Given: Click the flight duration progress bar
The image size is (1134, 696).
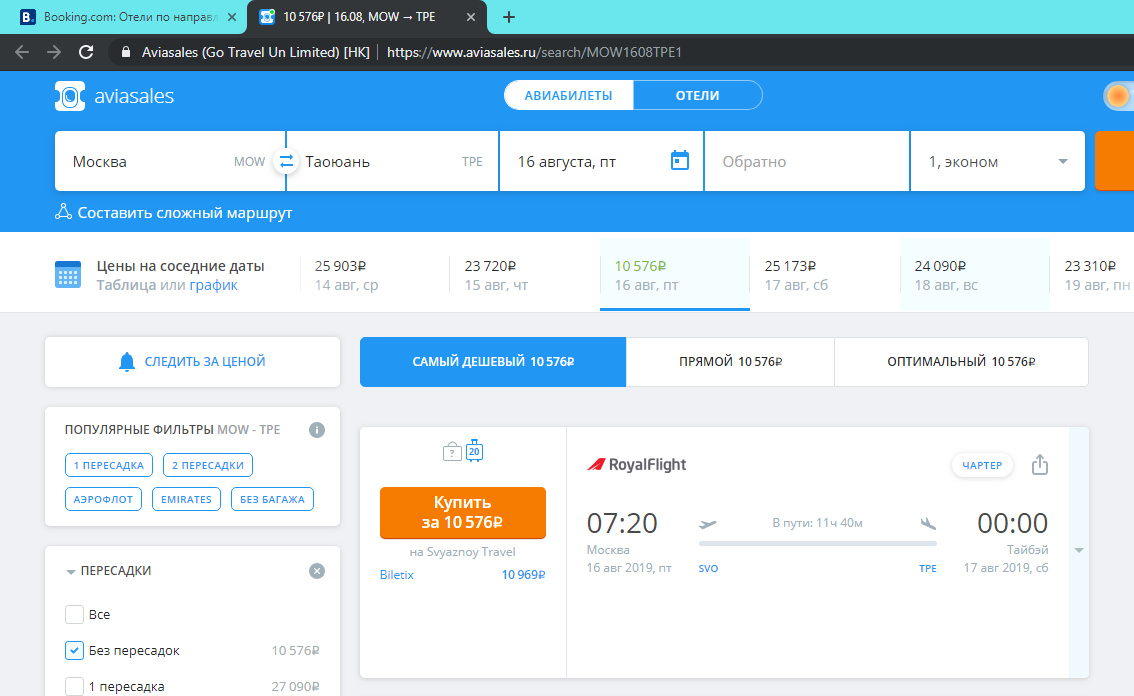Looking at the screenshot, I should [x=817, y=543].
